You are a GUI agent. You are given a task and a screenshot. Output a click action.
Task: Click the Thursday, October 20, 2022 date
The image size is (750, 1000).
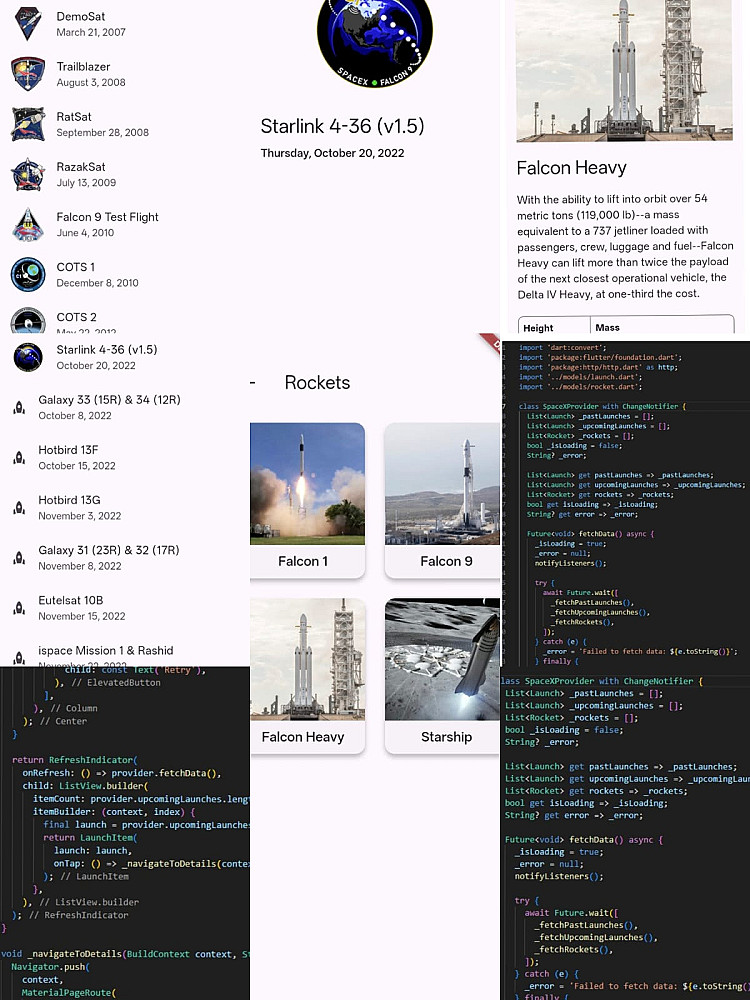(332, 153)
